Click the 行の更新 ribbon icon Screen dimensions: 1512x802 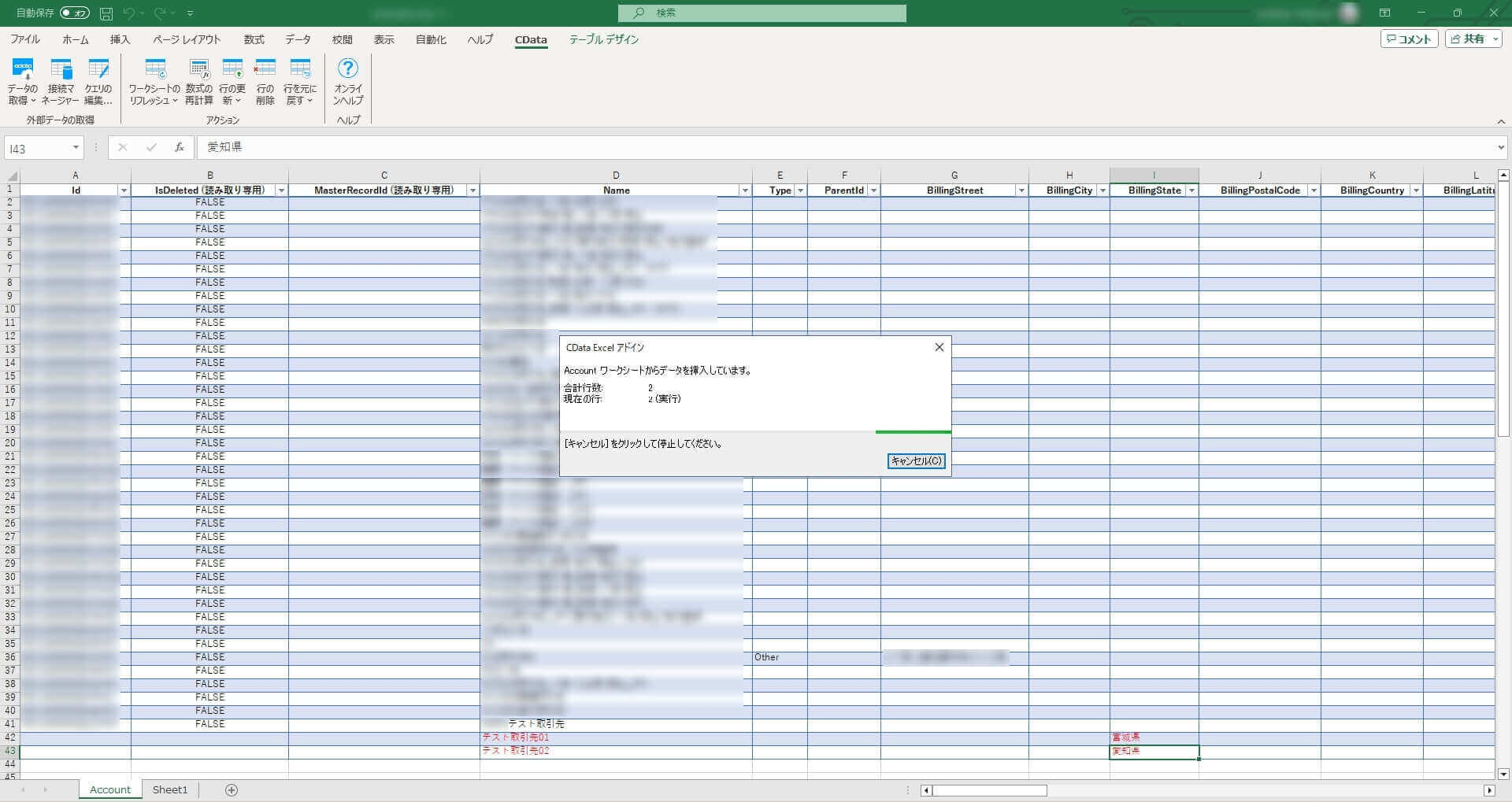(x=232, y=69)
